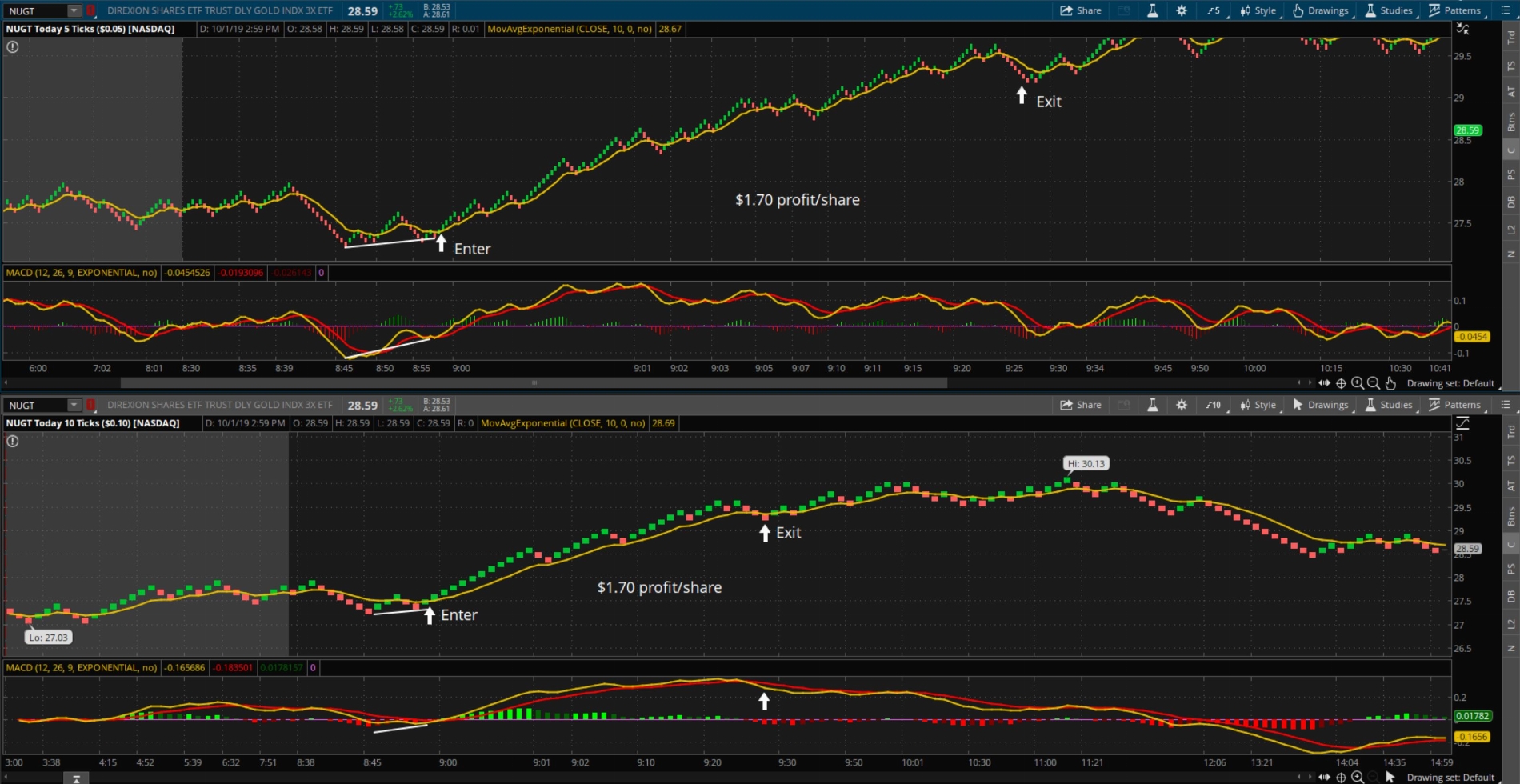Click the red symbol link icon on lower chart

(91, 405)
